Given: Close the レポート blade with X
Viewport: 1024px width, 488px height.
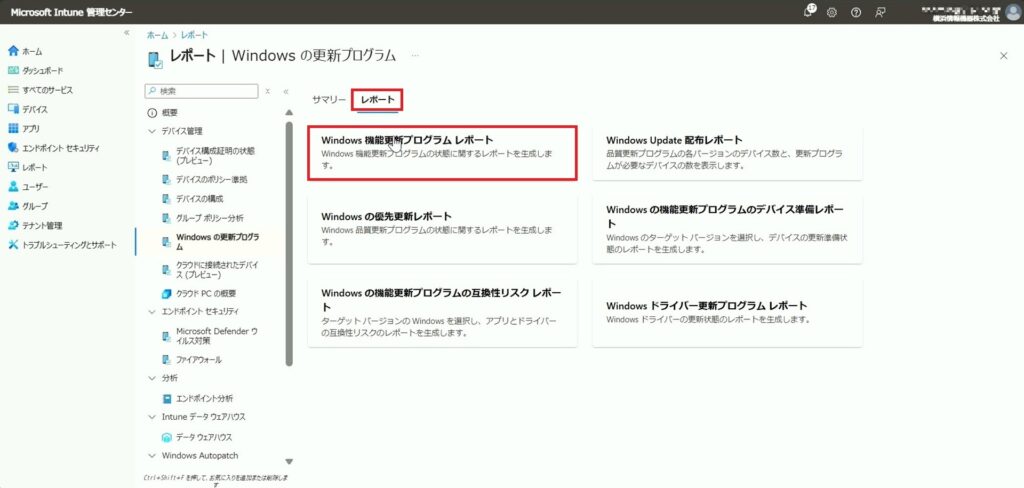Looking at the screenshot, I should pos(1004,56).
